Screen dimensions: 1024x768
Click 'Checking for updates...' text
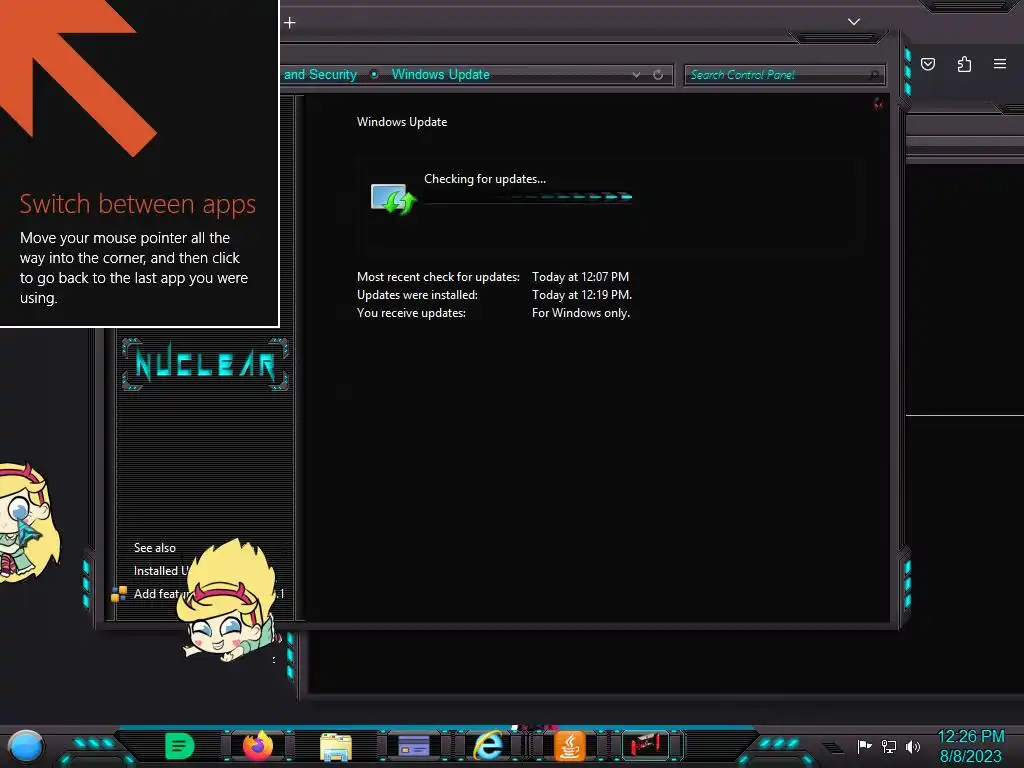pyautogui.click(x=485, y=179)
